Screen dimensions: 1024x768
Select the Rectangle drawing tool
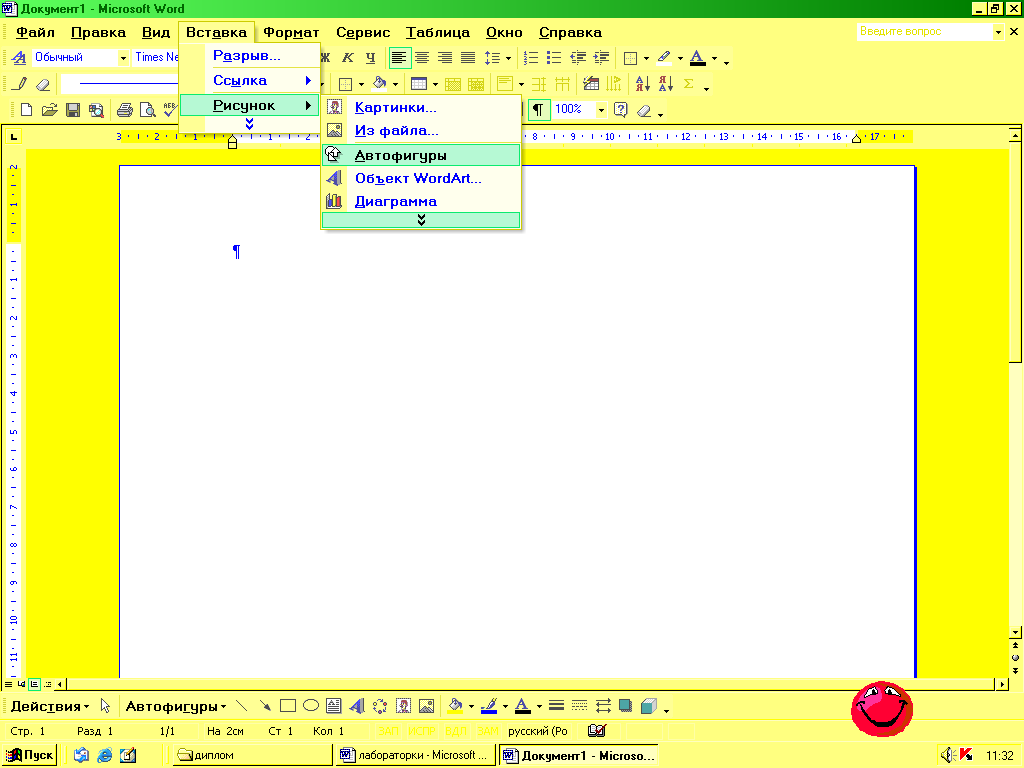288,706
